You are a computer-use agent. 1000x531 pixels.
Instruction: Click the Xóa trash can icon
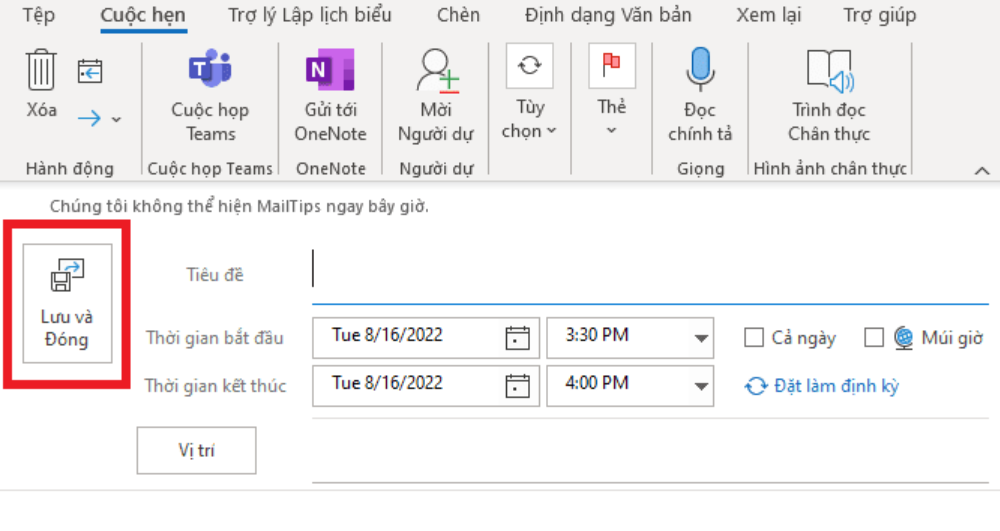tap(41, 69)
